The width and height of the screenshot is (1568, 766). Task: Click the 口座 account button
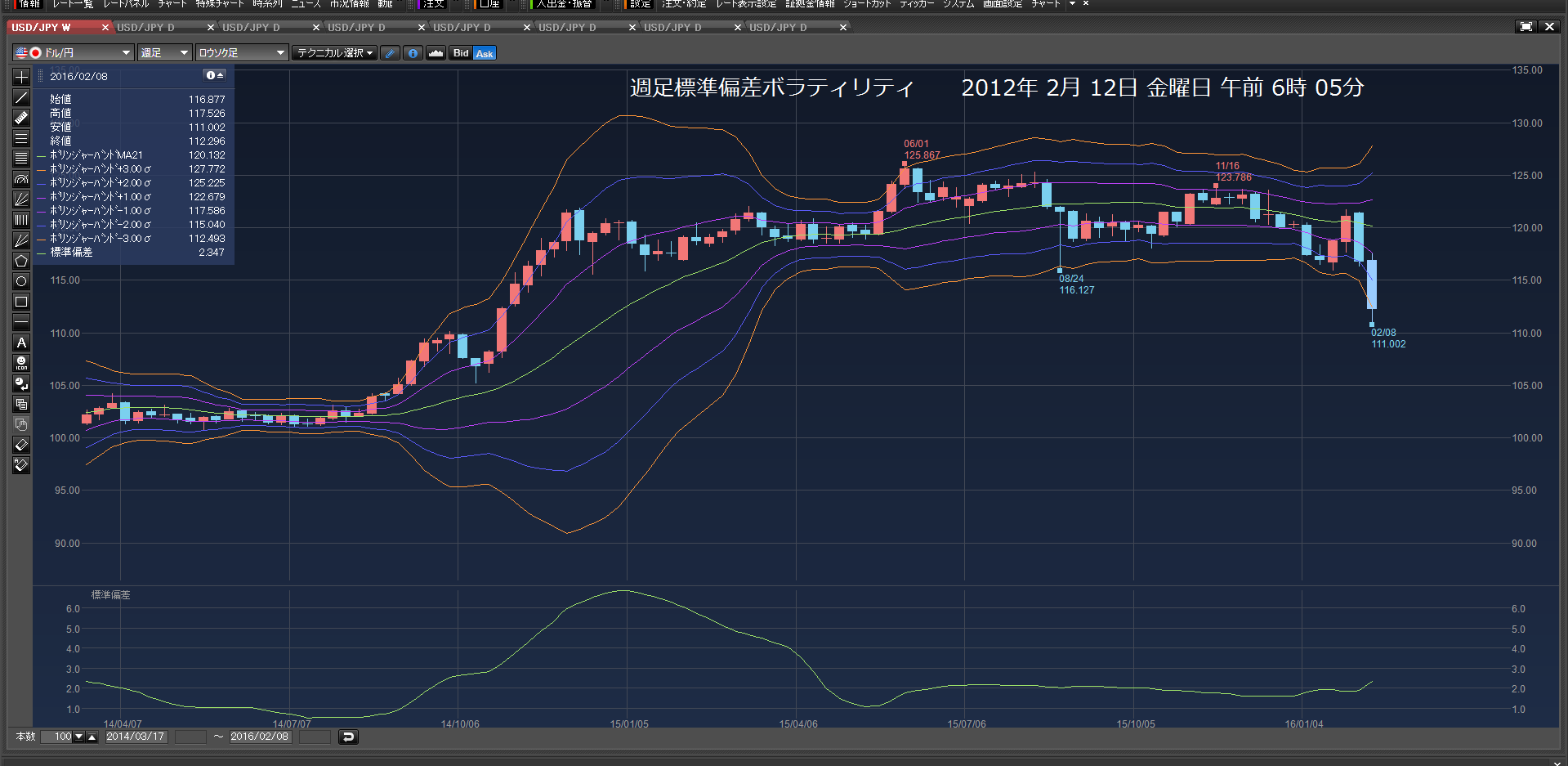pyautogui.click(x=489, y=4)
